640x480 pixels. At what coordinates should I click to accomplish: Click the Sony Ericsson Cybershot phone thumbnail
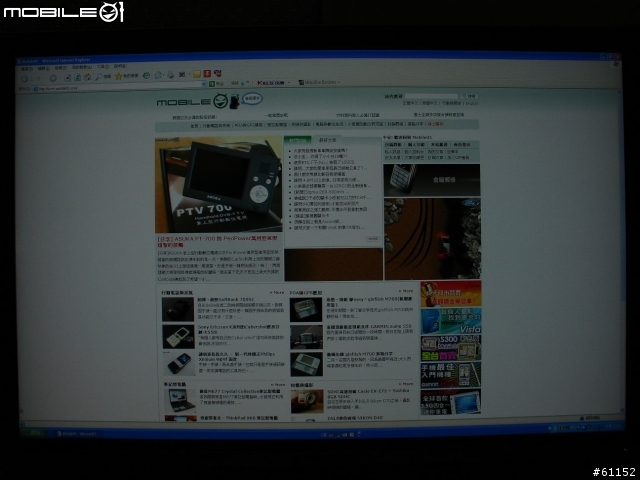(x=178, y=337)
